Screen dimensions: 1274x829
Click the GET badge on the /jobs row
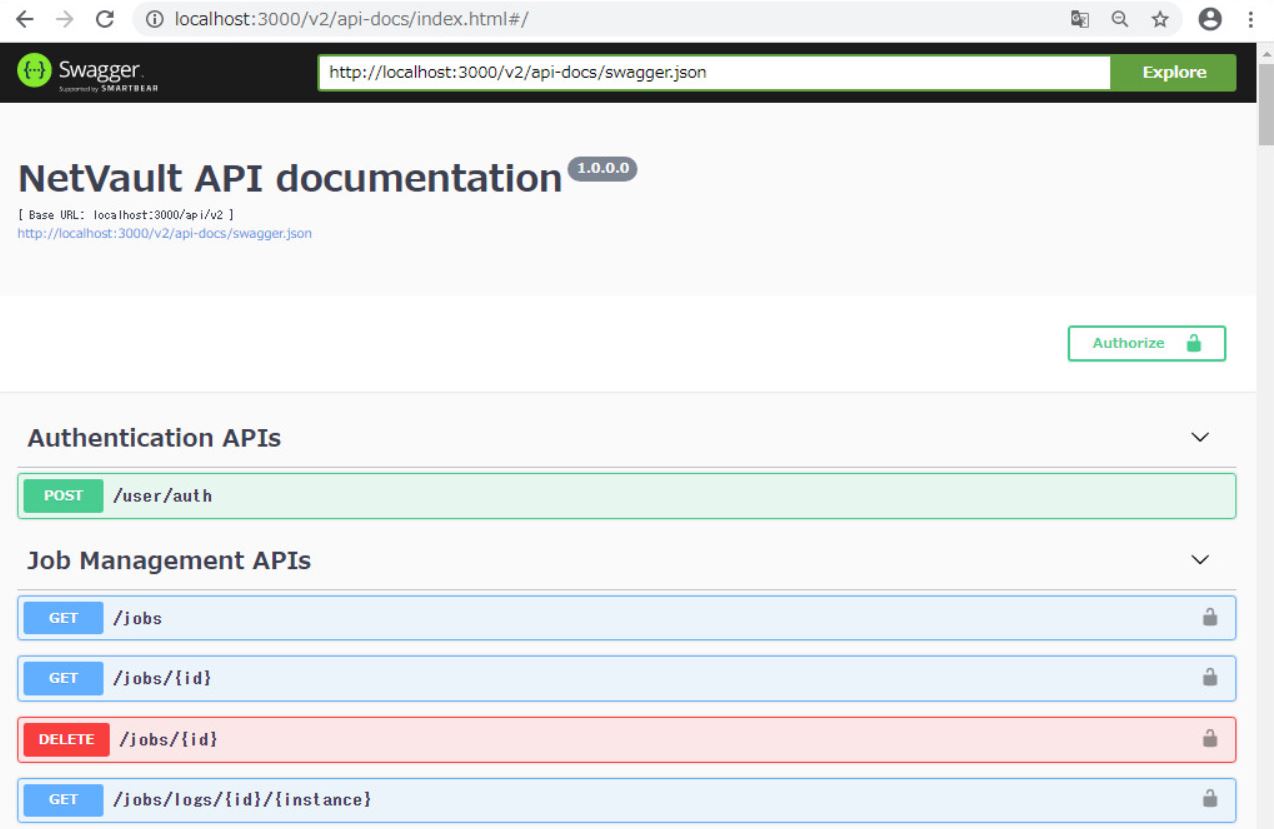click(63, 618)
